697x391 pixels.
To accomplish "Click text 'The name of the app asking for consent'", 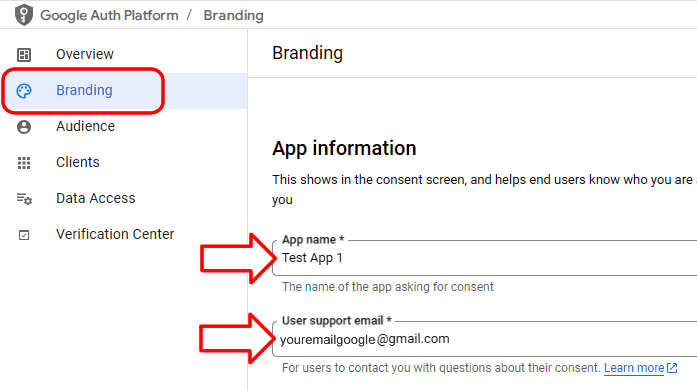I will [388, 287].
